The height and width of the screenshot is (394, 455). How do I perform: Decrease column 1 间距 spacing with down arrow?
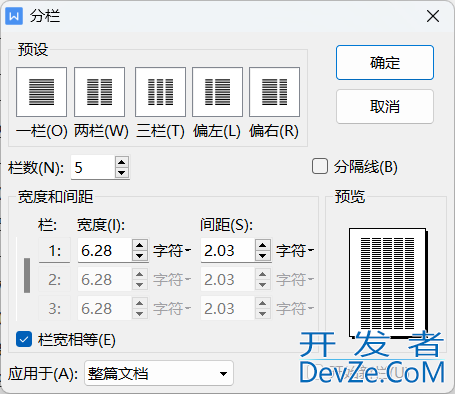click(263, 255)
